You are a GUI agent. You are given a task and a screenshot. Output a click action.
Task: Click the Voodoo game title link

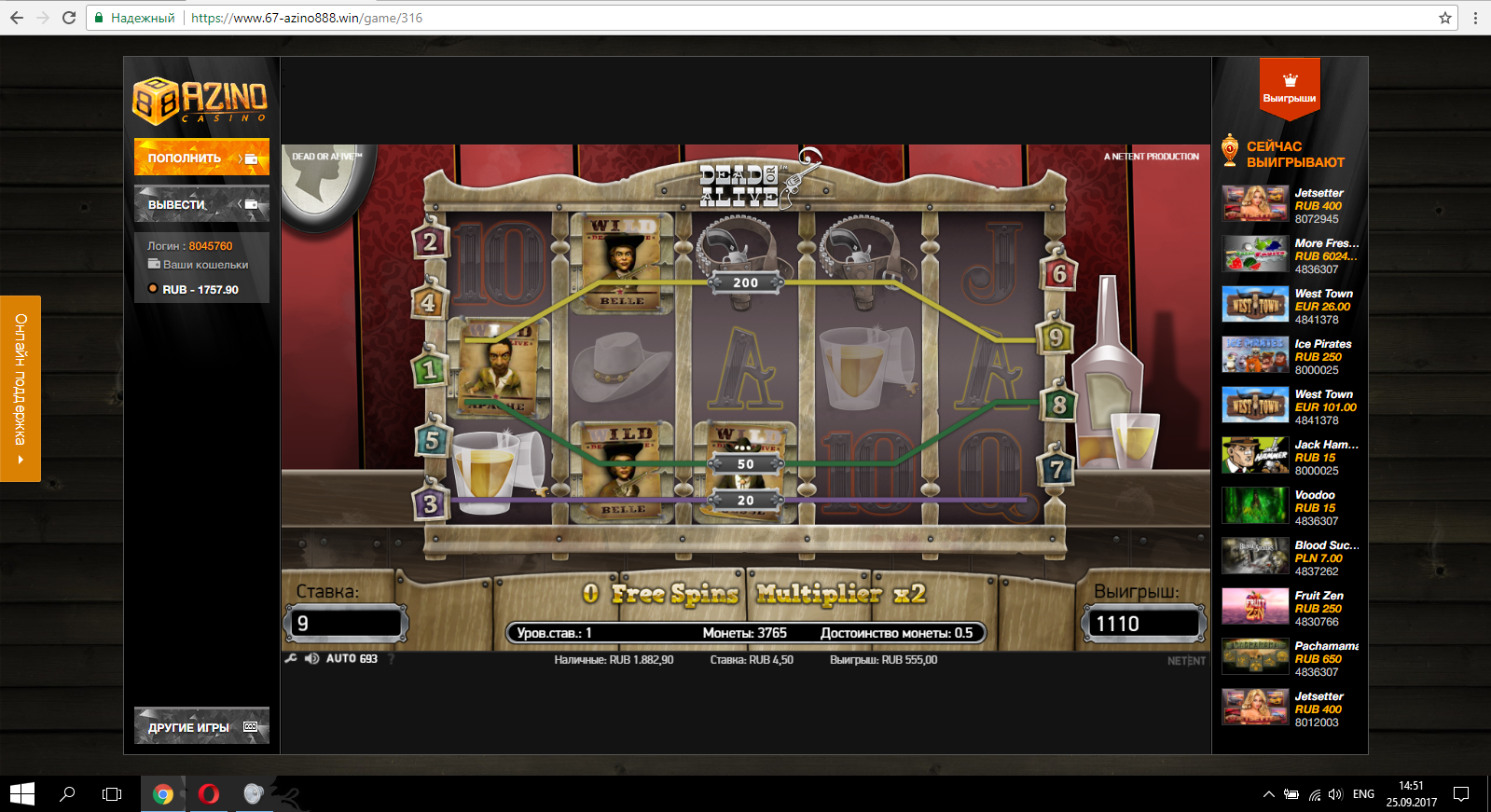coord(1315,495)
